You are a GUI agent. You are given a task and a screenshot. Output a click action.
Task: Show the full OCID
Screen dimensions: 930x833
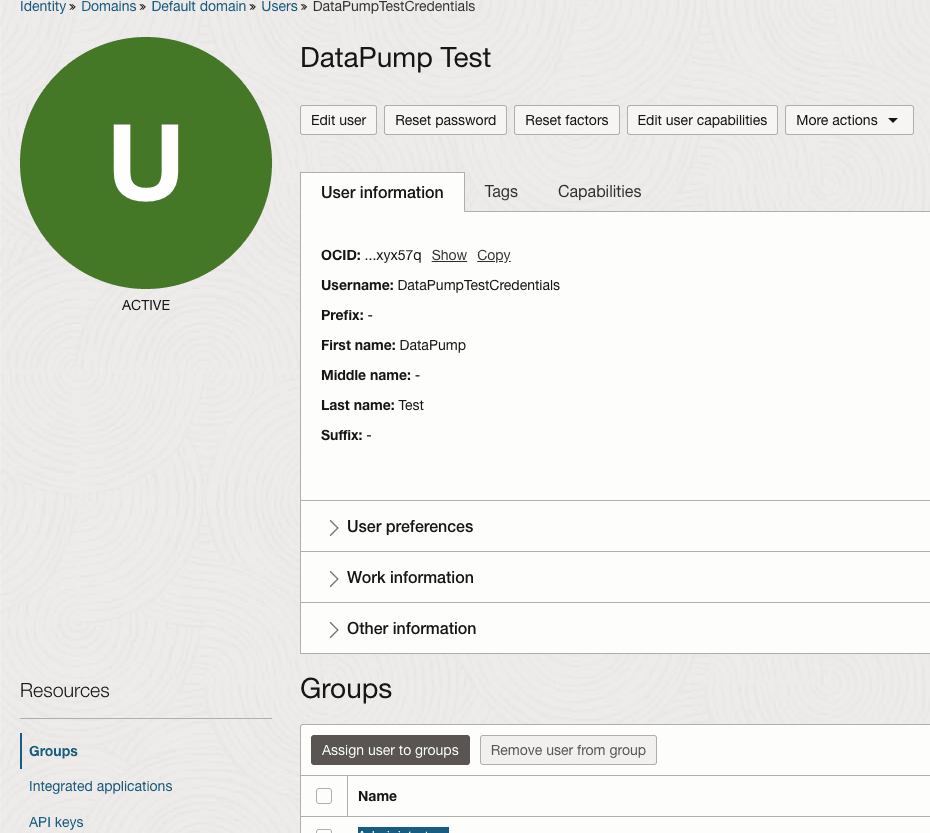click(x=449, y=255)
